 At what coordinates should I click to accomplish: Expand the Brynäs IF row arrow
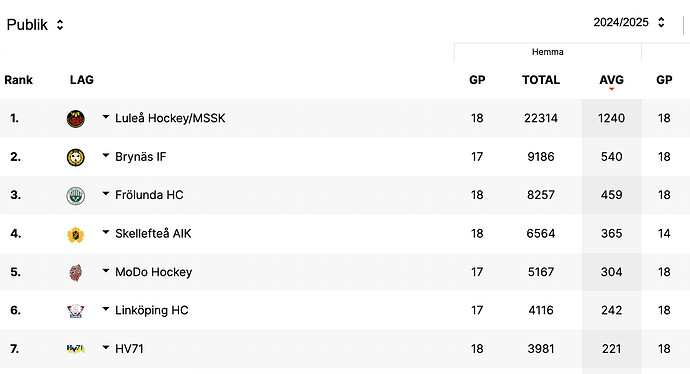click(106, 155)
